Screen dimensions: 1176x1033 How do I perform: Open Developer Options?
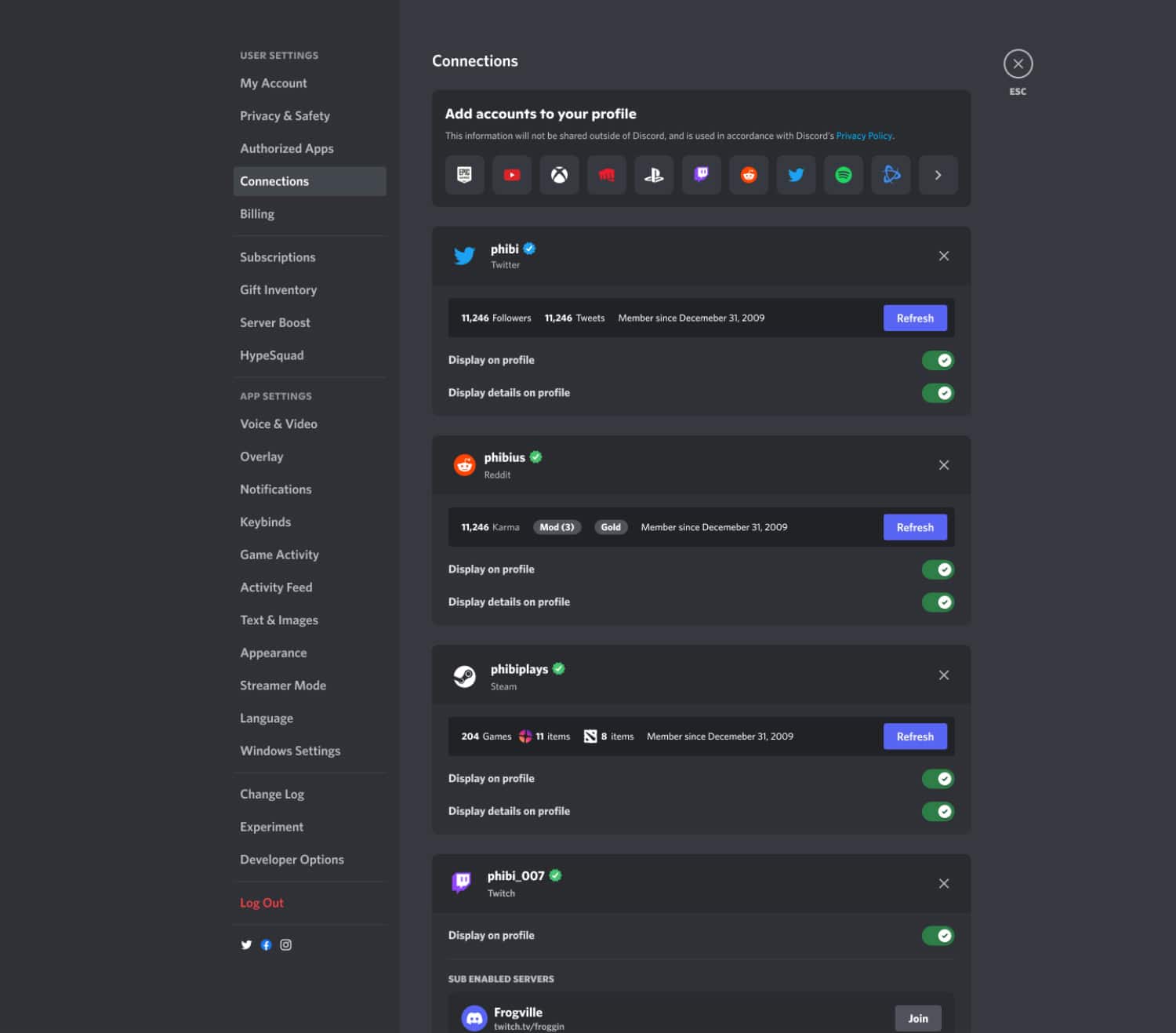(x=310, y=860)
